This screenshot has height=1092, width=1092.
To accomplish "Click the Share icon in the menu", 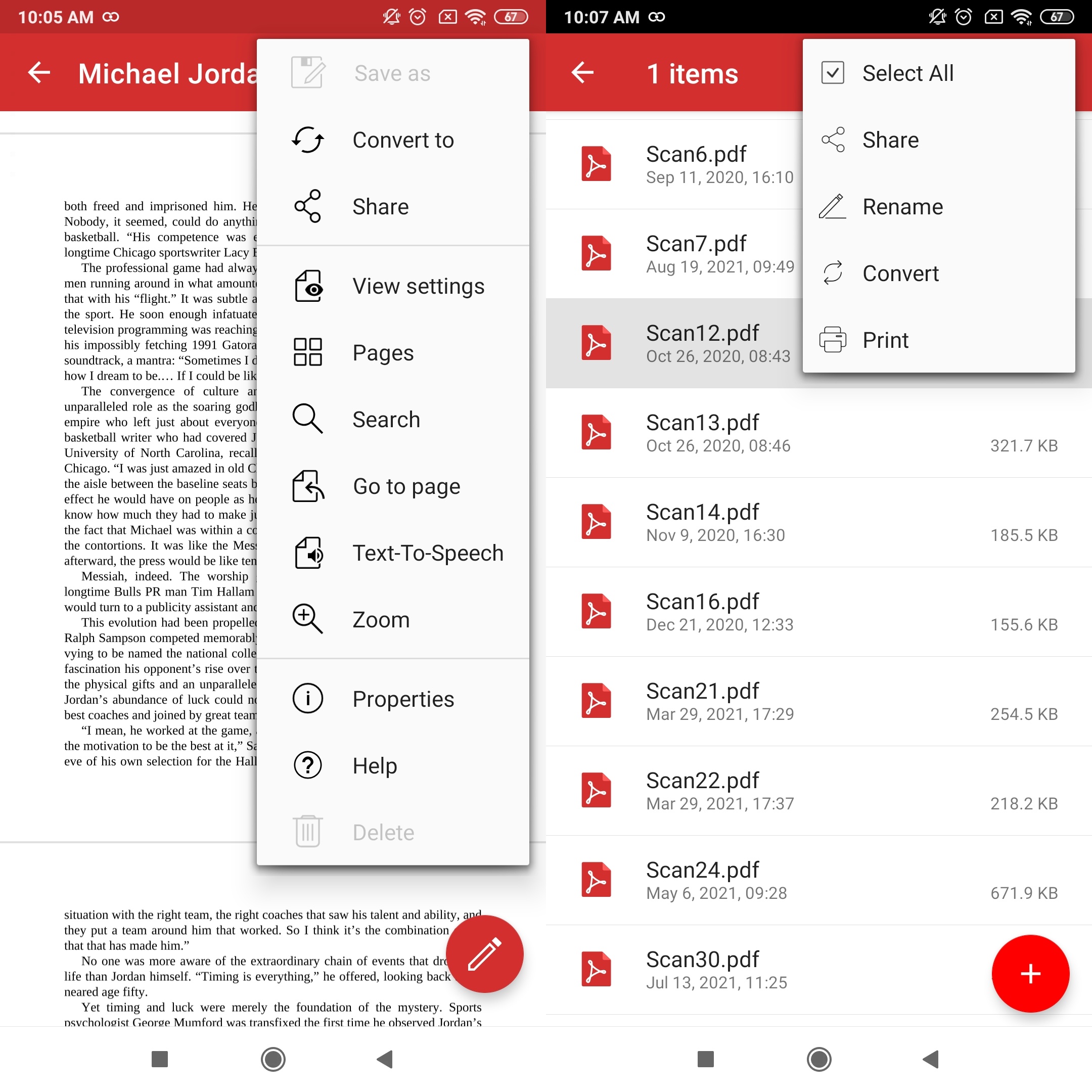I will [x=308, y=206].
